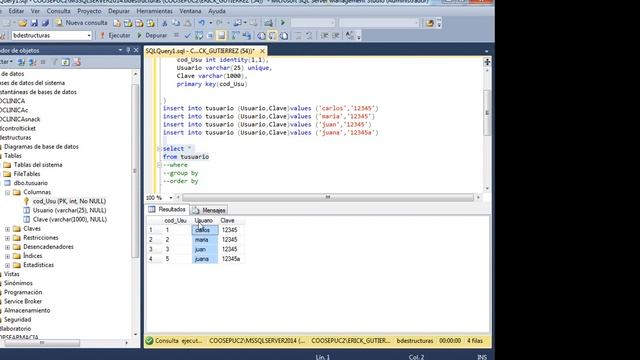Decrease indent of the selected lines
Viewport: 640px width, 360px height.
(x=324, y=36)
